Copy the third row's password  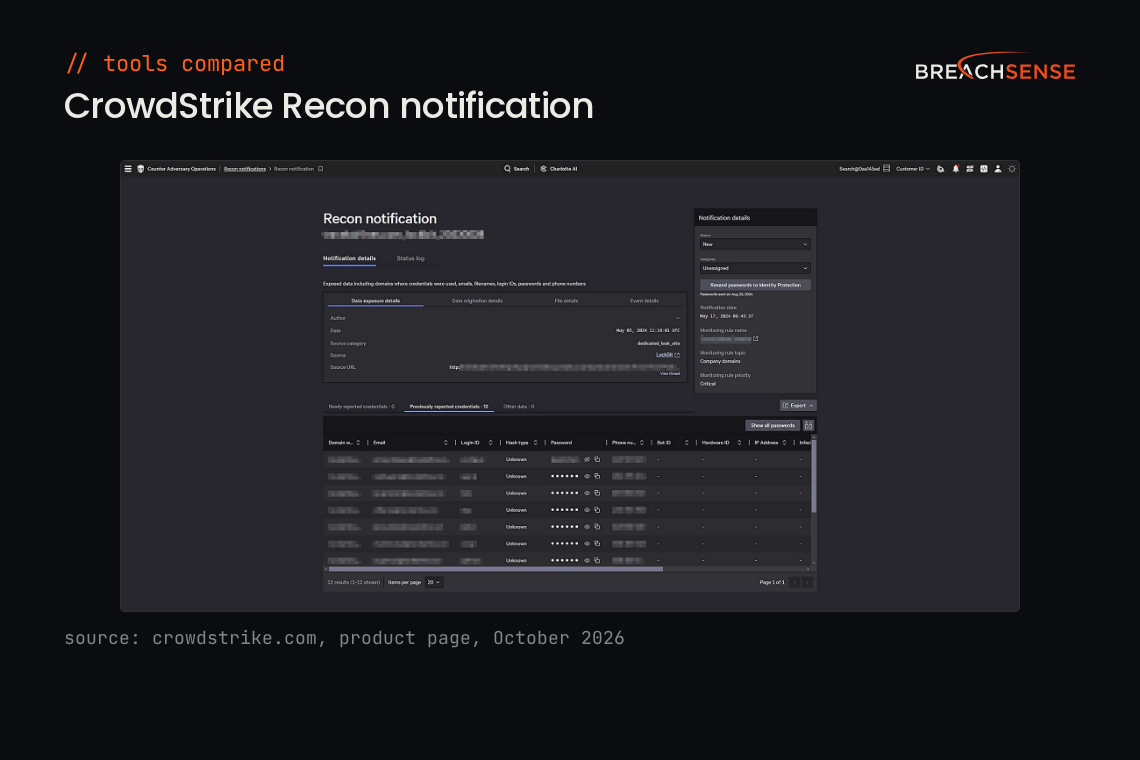pos(597,493)
